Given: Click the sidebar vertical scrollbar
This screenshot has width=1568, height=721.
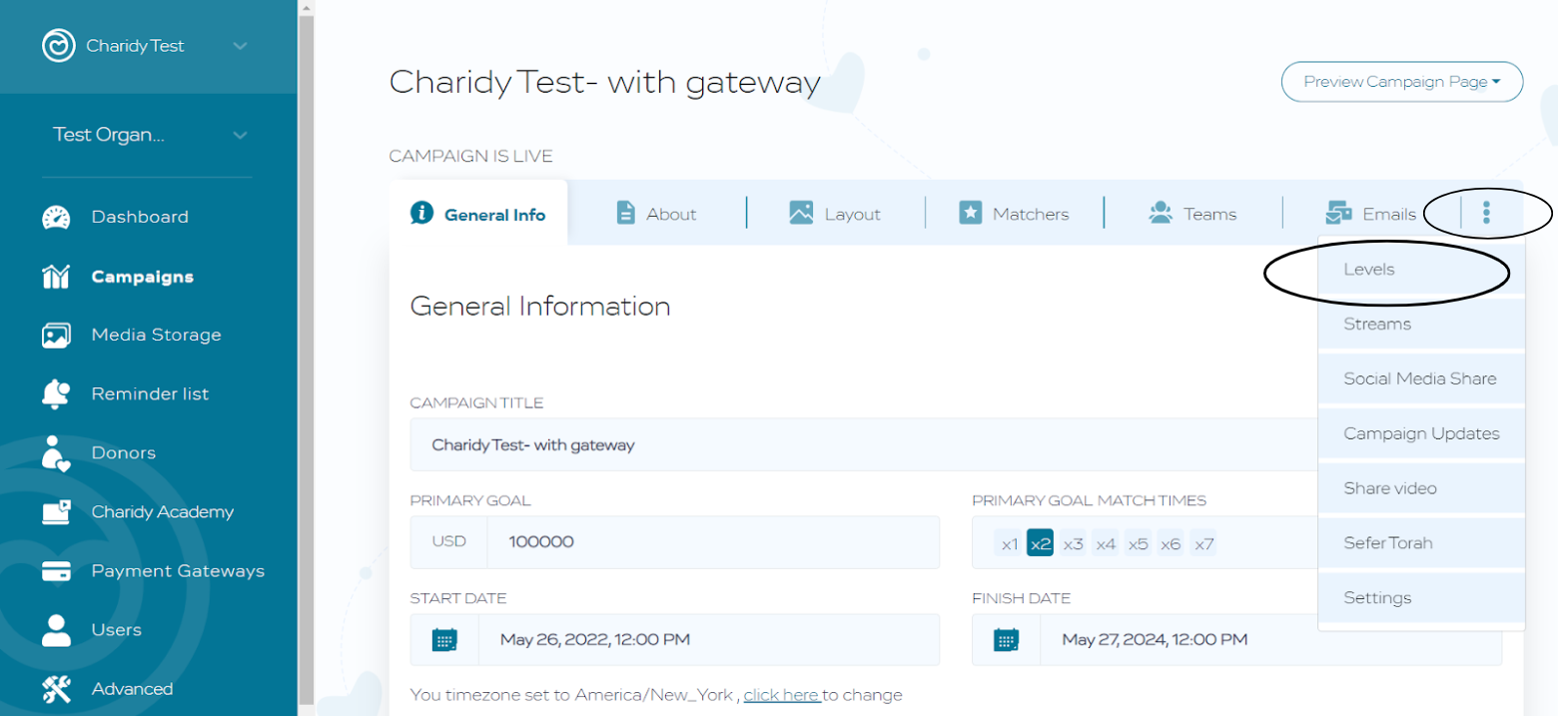Looking at the screenshot, I should point(307,360).
